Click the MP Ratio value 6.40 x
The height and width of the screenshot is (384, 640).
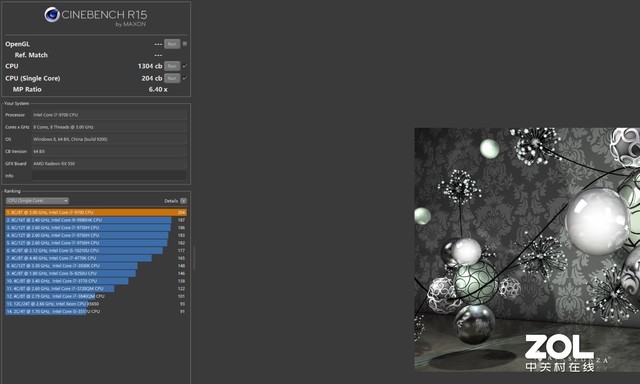(158, 89)
